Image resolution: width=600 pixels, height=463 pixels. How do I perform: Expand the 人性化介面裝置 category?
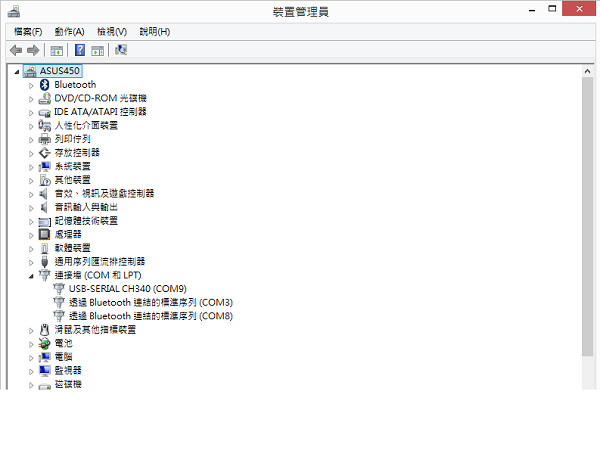pyautogui.click(x=31, y=127)
